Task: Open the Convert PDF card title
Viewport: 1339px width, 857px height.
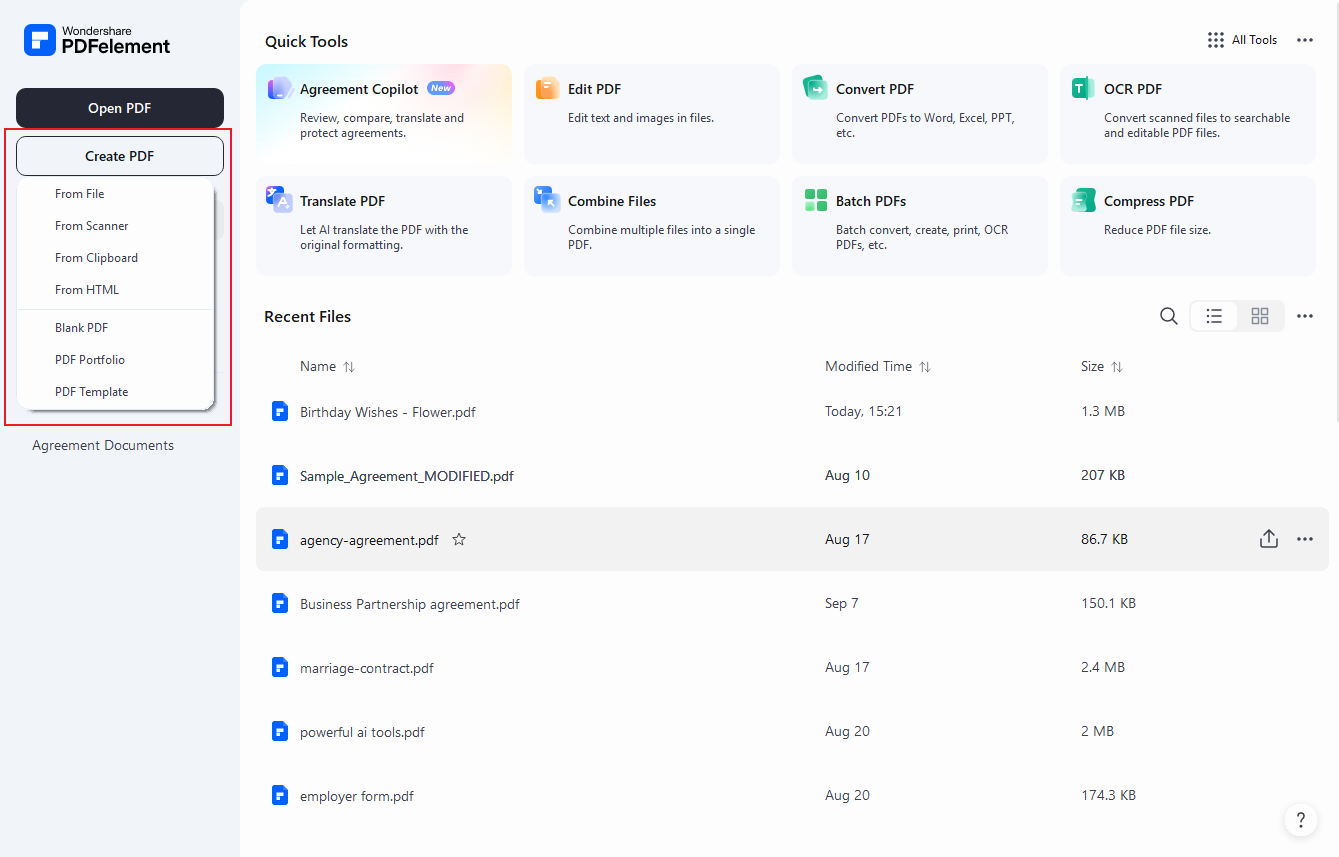Action: tap(875, 89)
